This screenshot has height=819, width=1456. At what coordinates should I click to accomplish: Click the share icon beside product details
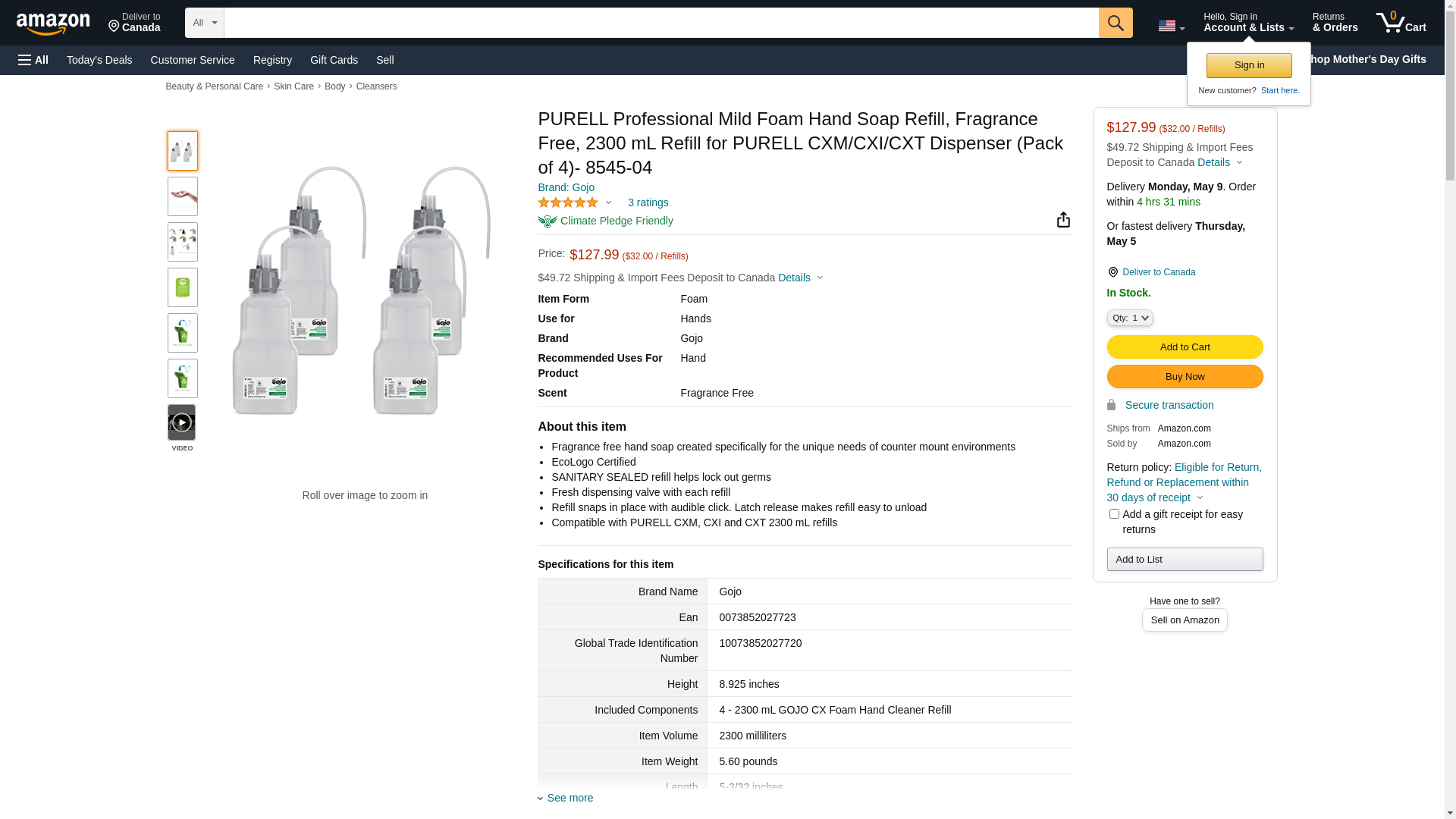[1063, 220]
